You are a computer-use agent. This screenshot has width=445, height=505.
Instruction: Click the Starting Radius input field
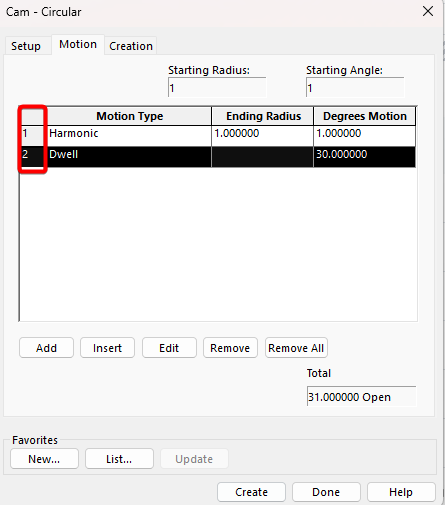tap(217, 88)
